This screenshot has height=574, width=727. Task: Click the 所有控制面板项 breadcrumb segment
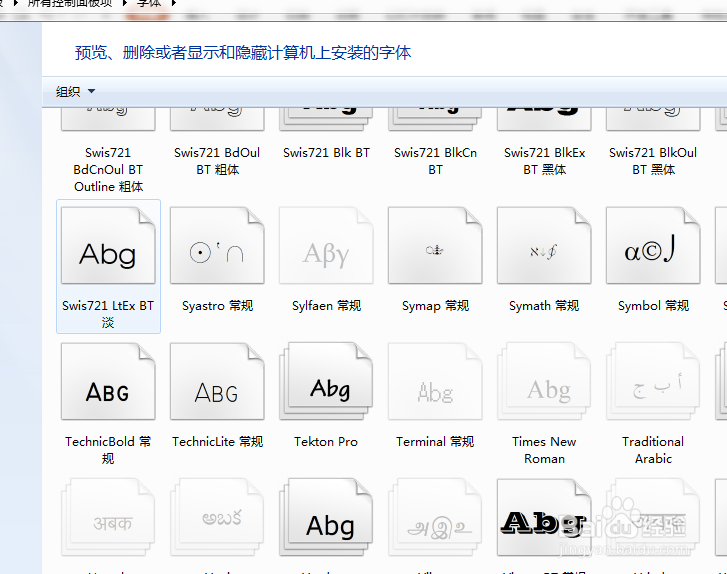(70, 3)
